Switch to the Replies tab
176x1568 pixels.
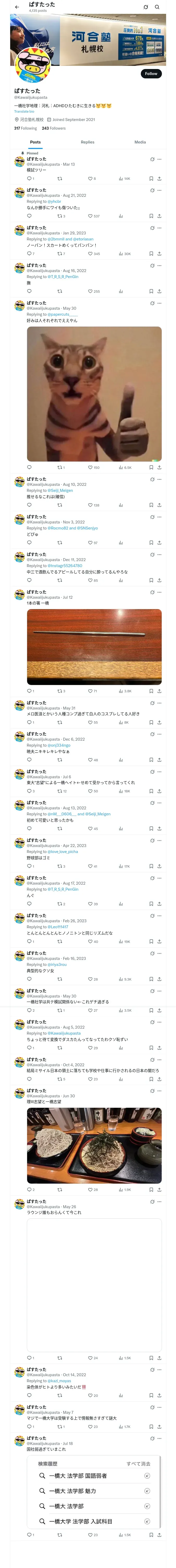87,142
